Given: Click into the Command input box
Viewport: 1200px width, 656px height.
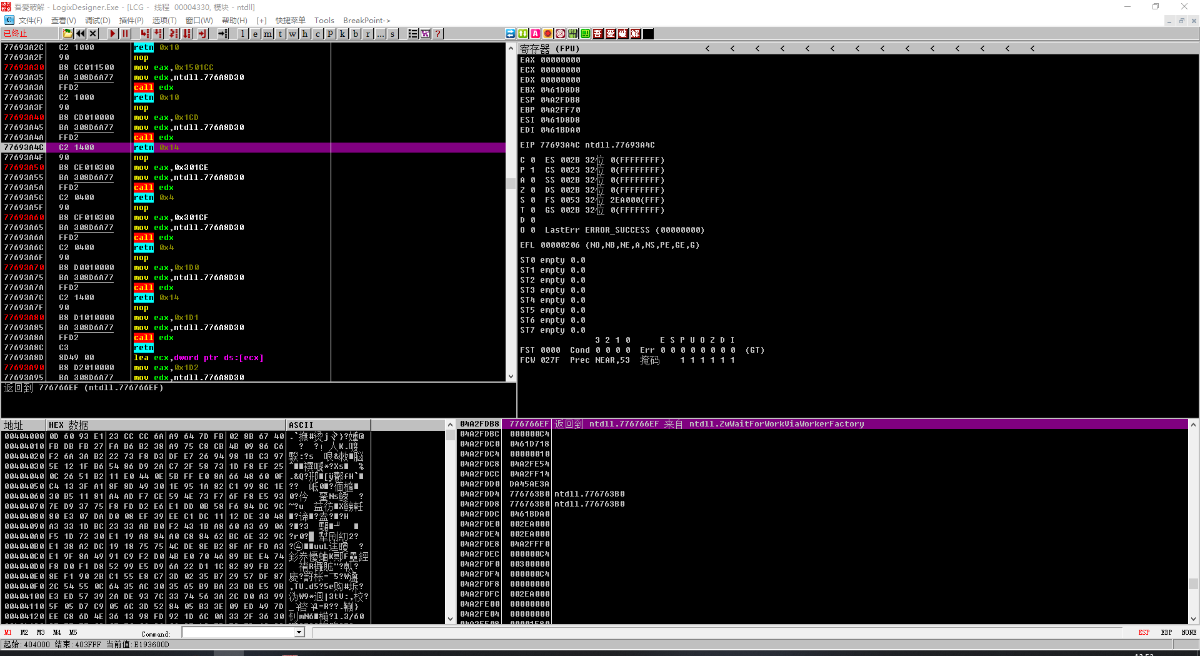Looking at the screenshot, I should [238, 632].
